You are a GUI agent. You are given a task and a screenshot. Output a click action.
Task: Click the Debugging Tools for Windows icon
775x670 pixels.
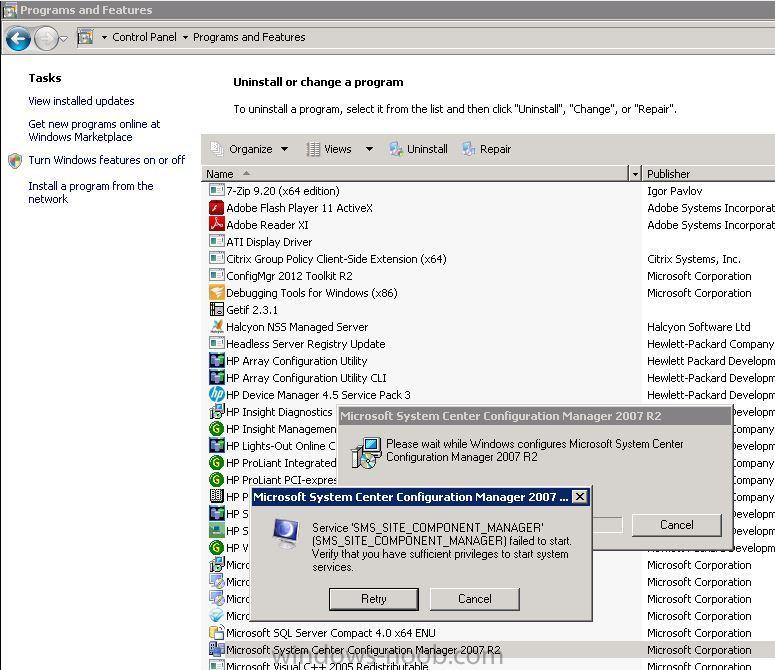click(x=216, y=293)
